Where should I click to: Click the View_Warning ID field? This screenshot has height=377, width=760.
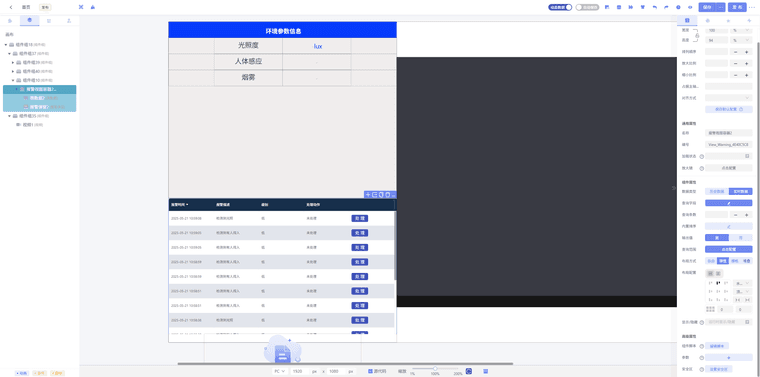[729, 144]
